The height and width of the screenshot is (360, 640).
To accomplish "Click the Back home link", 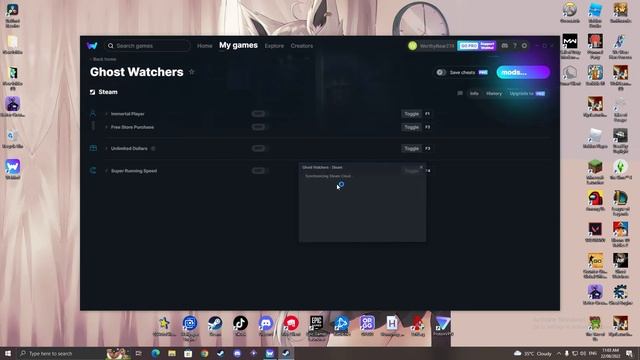I will (x=103, y=59).
